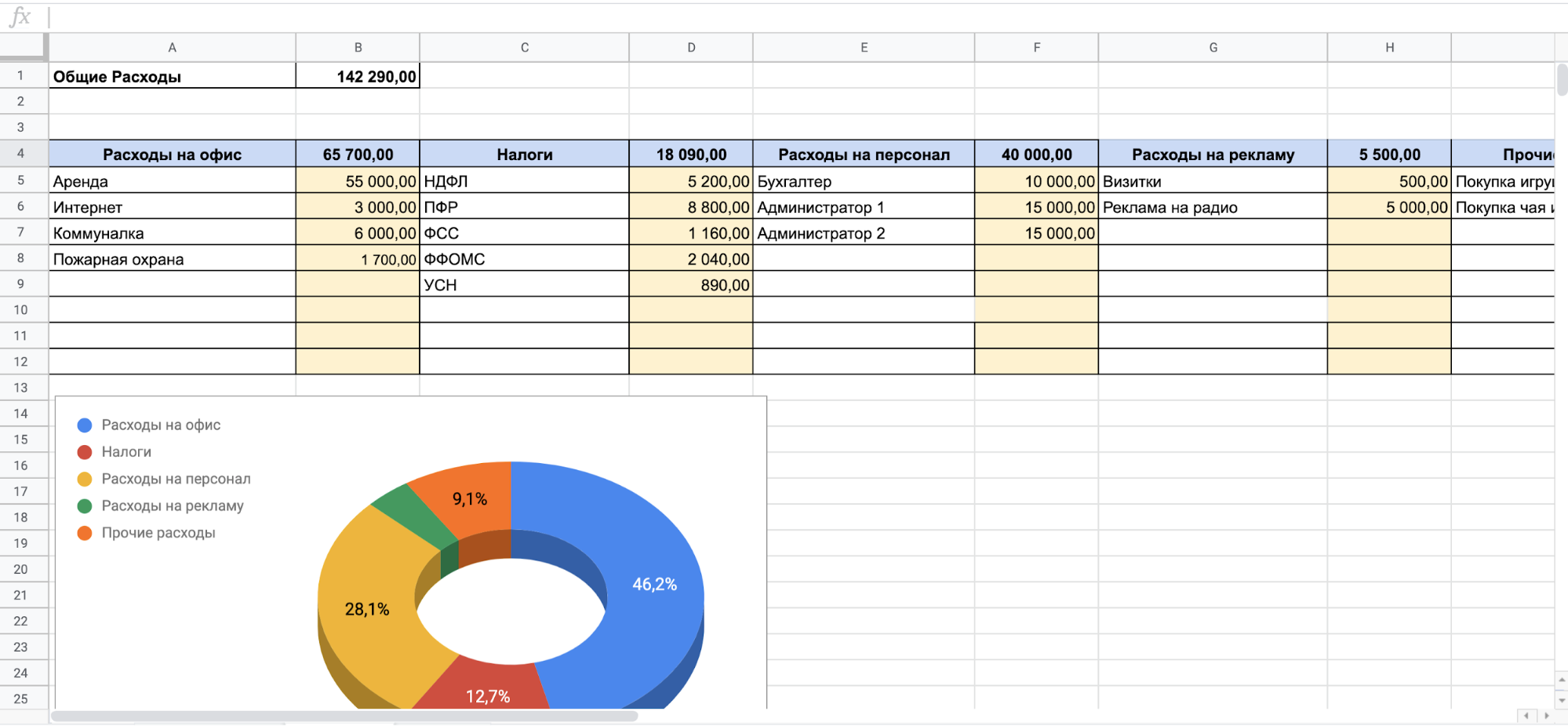Select cell 890,00

691,284
